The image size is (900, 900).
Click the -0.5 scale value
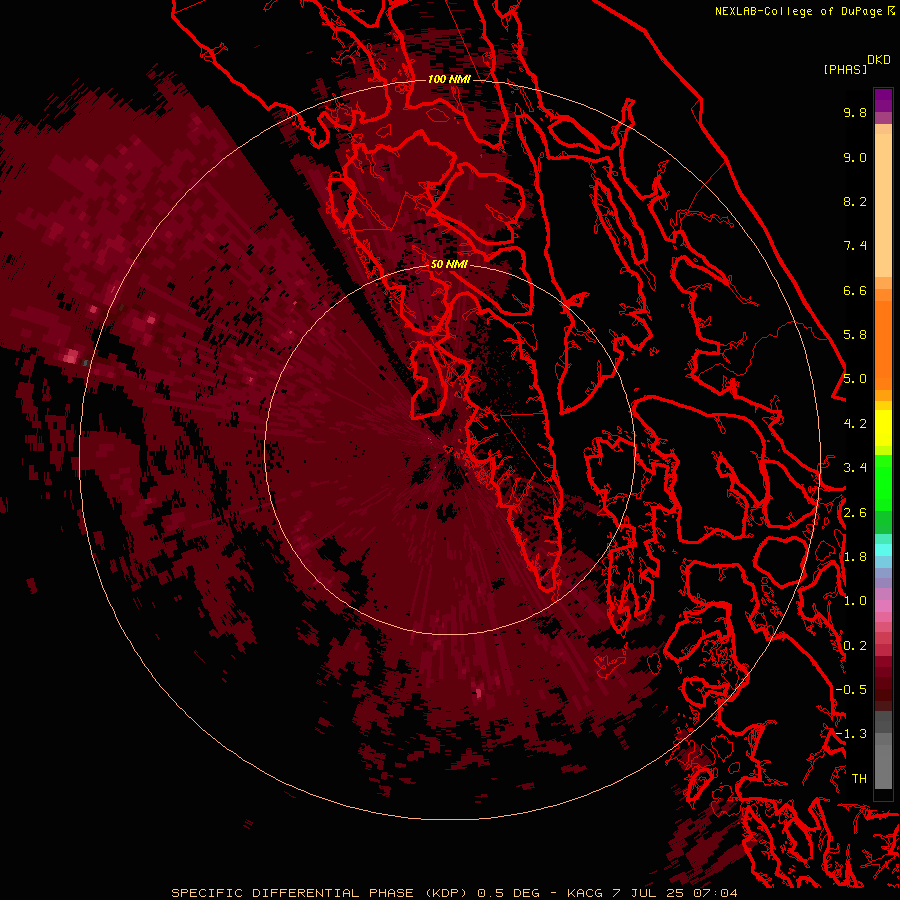click(x=851, y=690)
